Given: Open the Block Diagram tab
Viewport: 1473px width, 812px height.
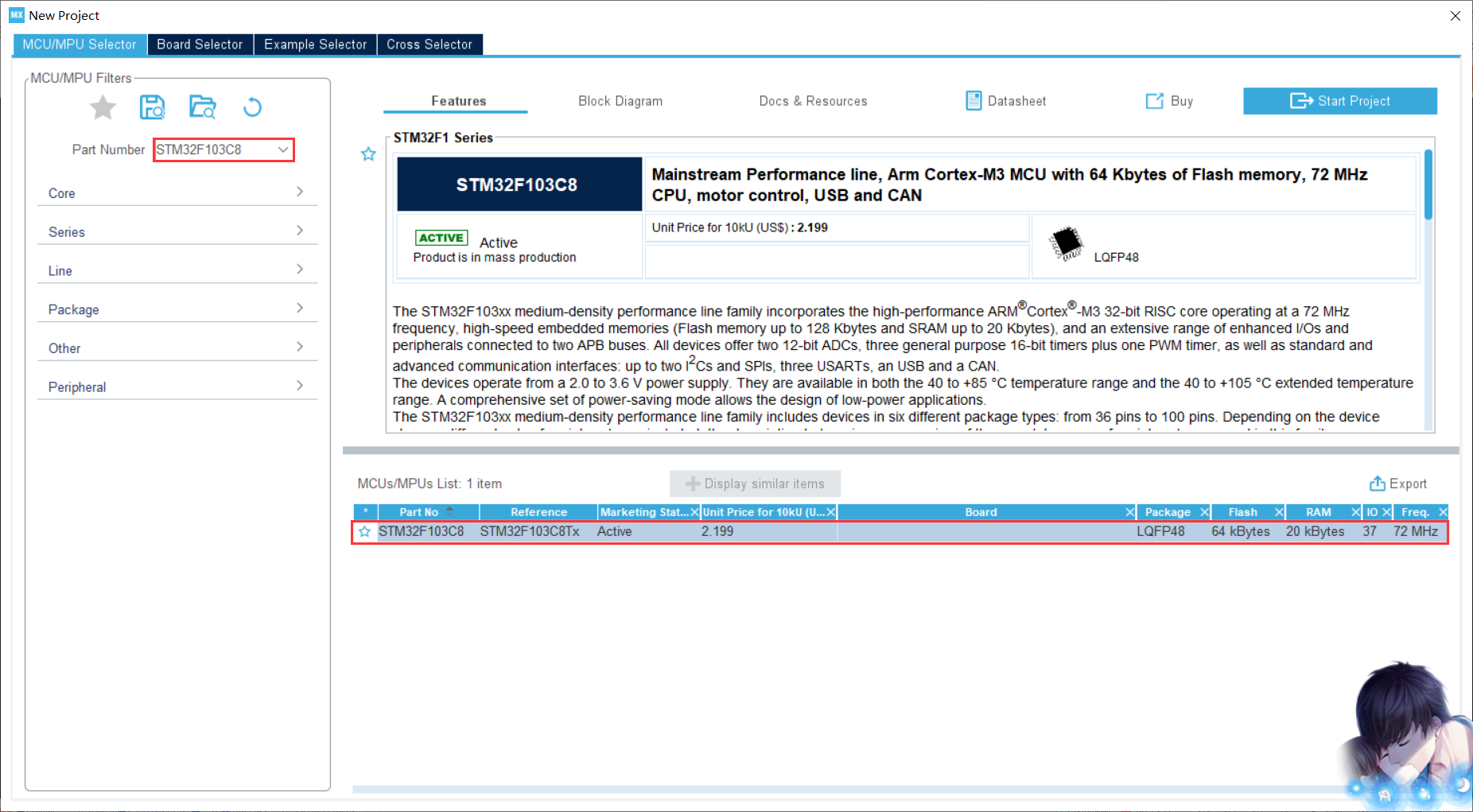Looking at the screenshot, I should click(x=620, y=101).
